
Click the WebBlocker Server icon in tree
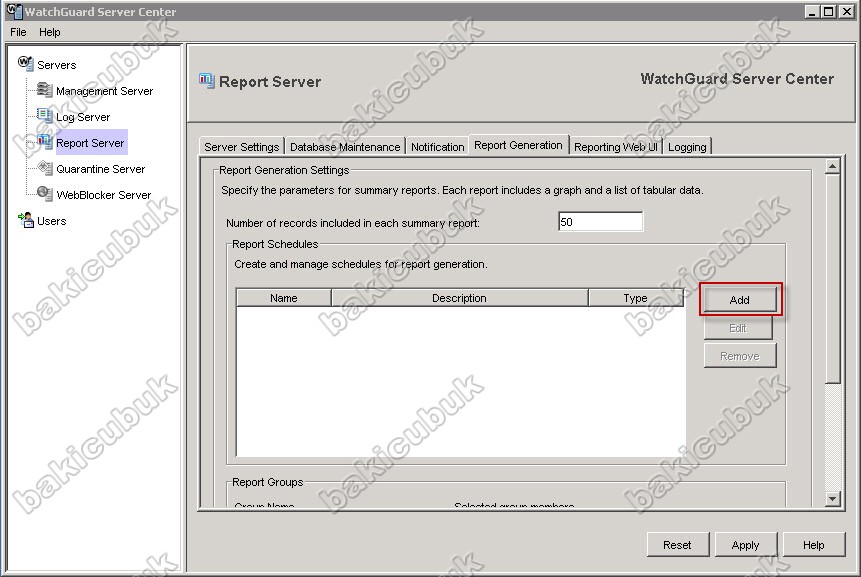click(44, 193)
